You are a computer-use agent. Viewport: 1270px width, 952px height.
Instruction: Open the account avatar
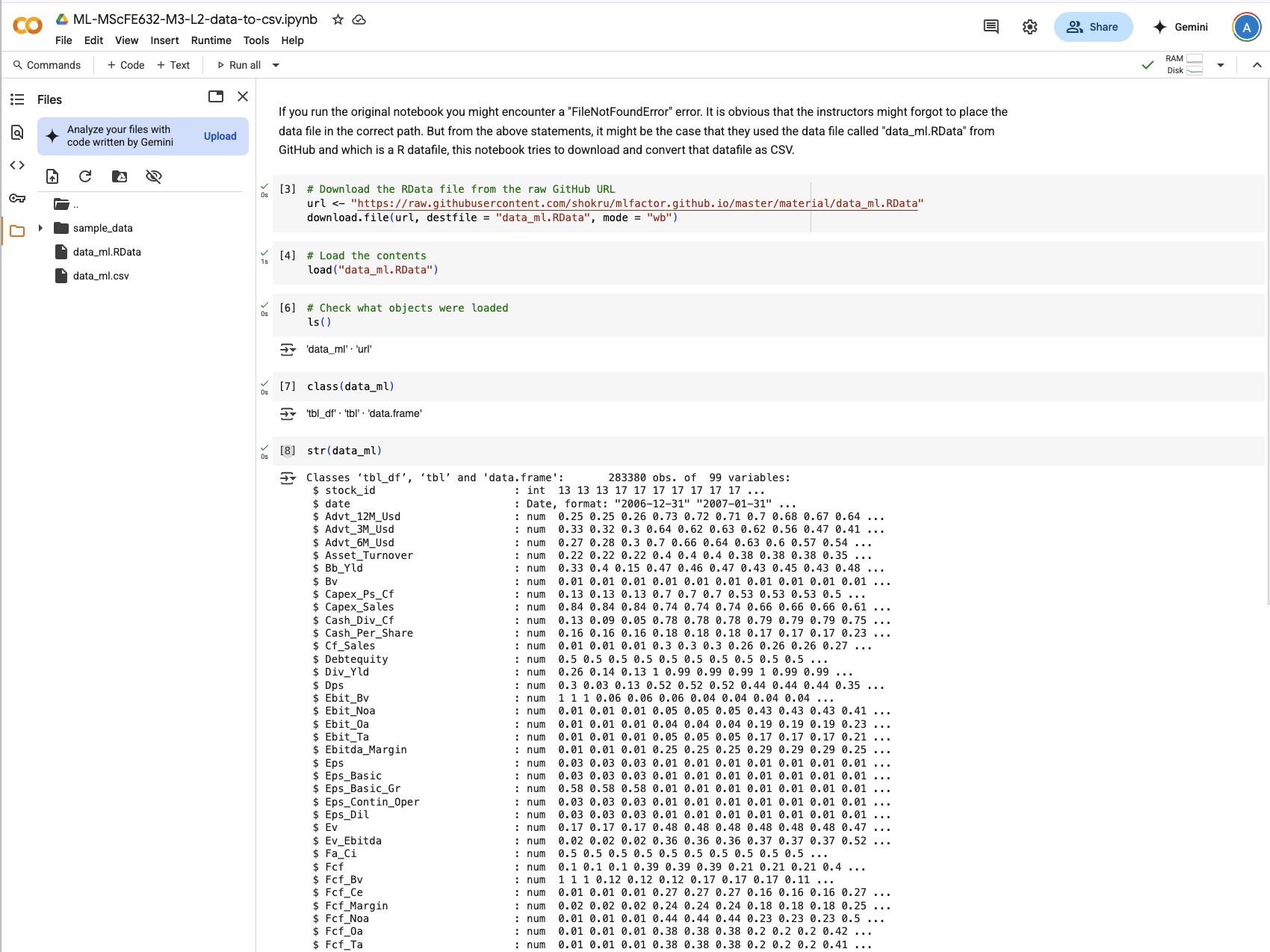pos(1246,27)
